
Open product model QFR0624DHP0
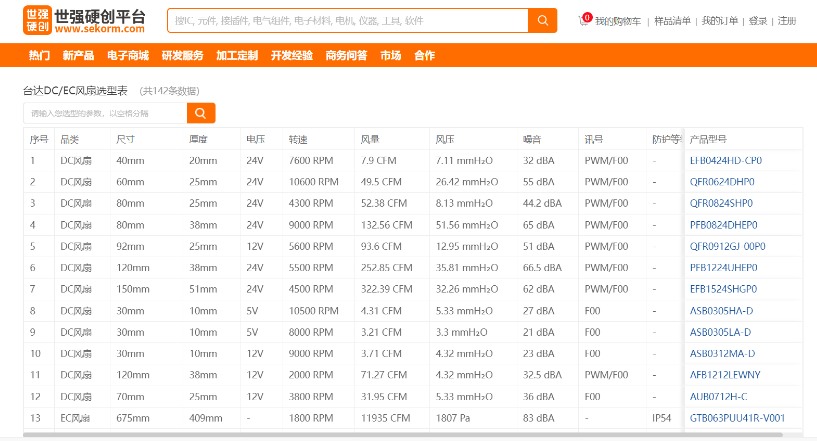[x=723, y=182]
